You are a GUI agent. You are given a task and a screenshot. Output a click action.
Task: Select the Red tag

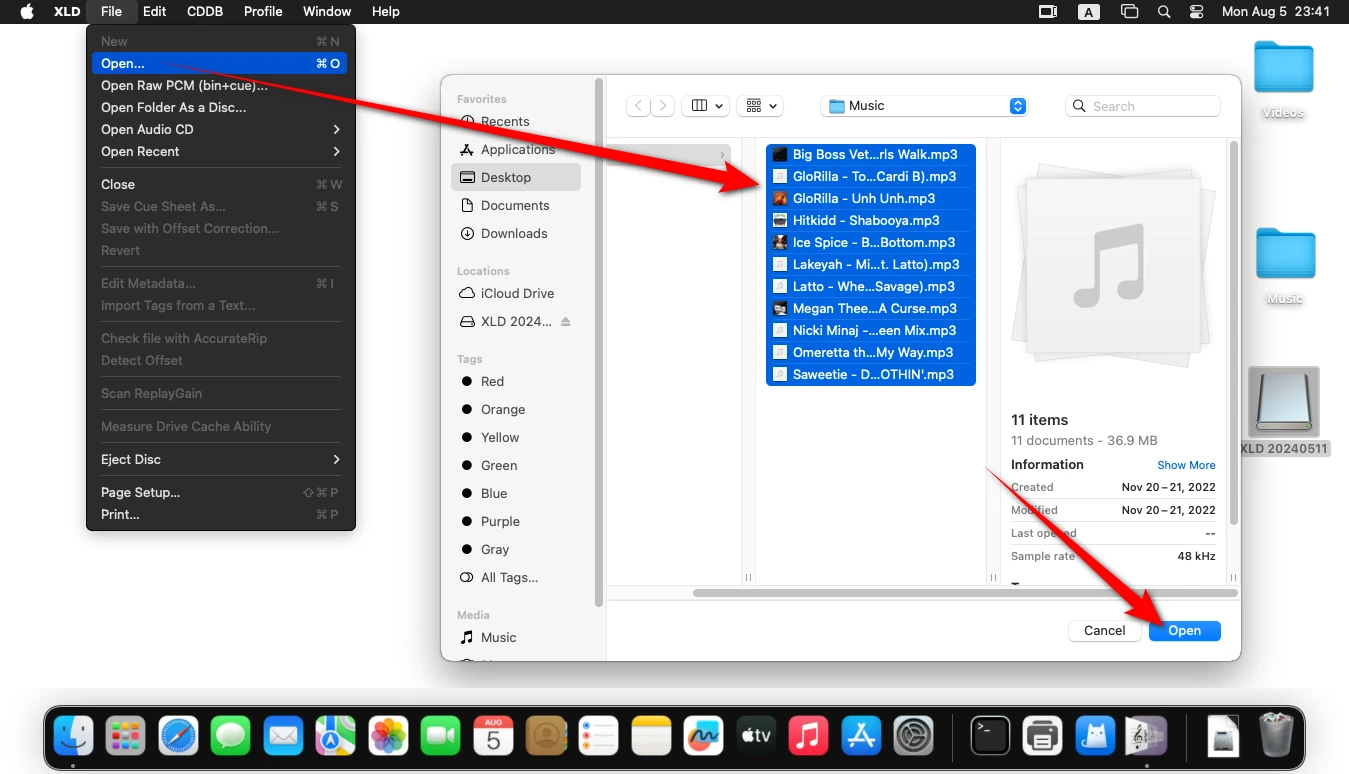(x=516, y=382)
